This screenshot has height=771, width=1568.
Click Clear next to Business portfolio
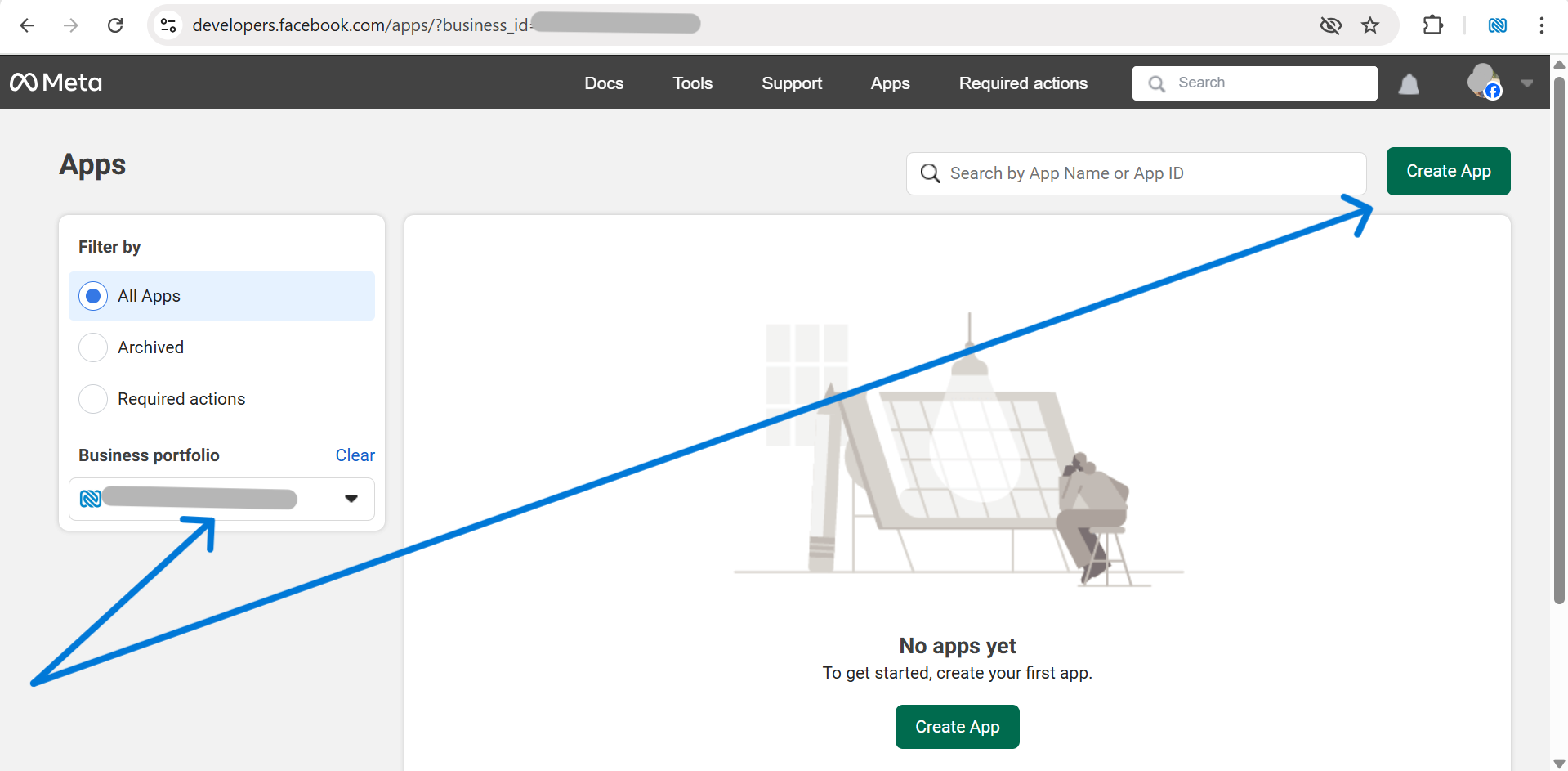pos(355,455)
